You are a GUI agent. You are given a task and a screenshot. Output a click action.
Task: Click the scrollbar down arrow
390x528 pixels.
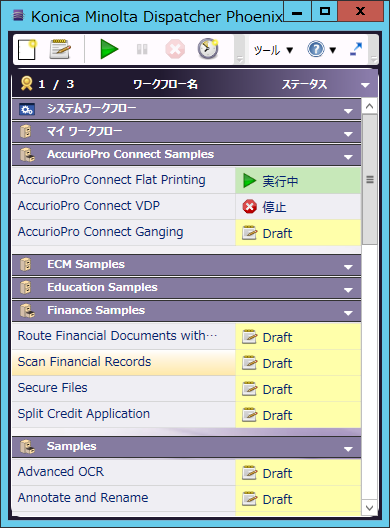(369, 507)
